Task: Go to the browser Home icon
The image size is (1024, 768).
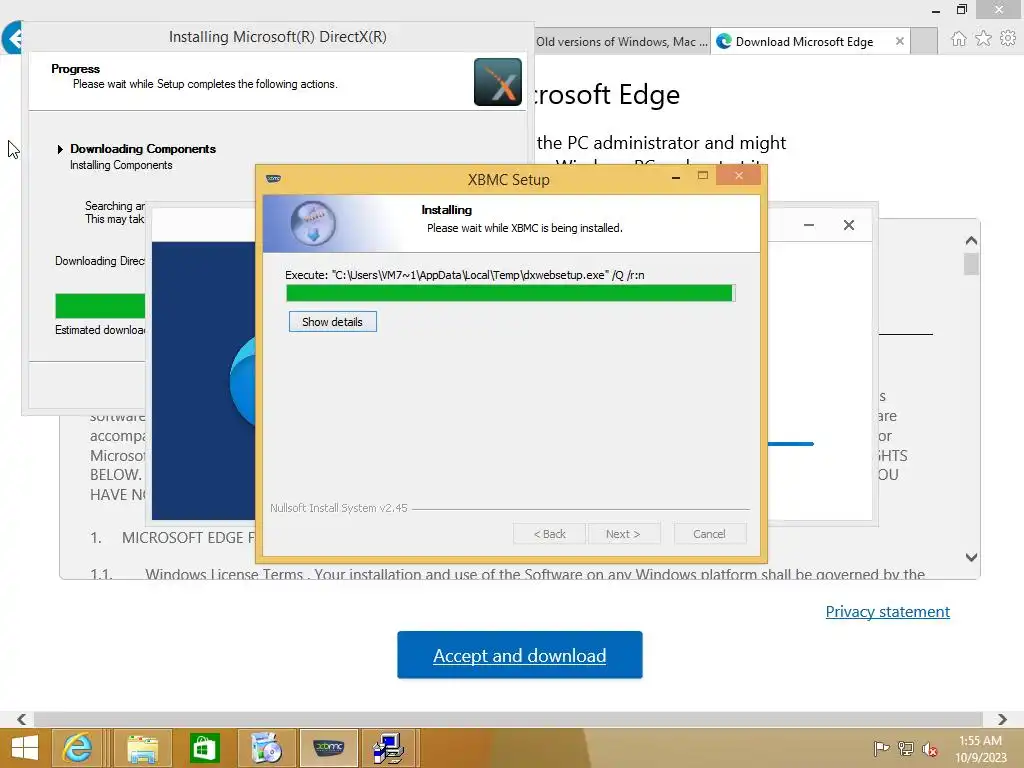Action: [958, 39]
